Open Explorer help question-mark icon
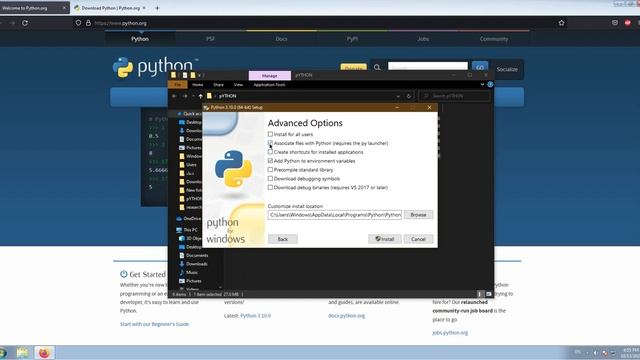Image resolution: width=640 pixels, height=360 pixels. tap(490, 84)
